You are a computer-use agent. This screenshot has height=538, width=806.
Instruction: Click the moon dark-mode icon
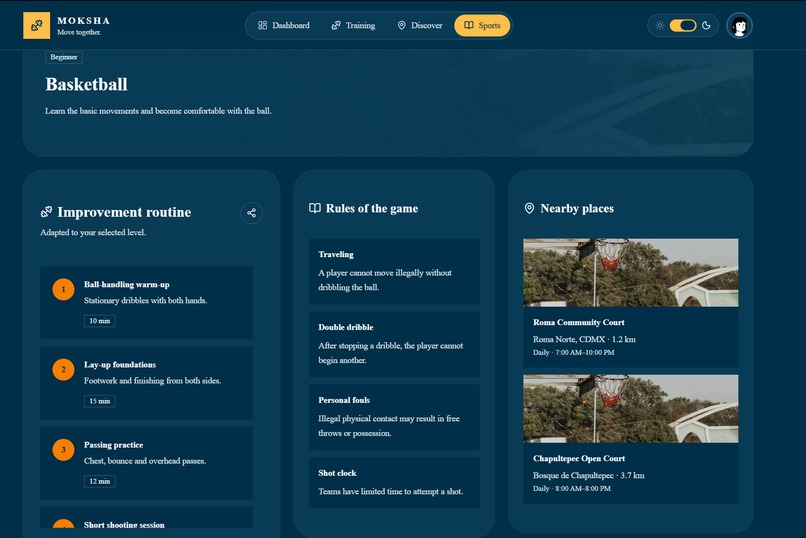(706, 25)
